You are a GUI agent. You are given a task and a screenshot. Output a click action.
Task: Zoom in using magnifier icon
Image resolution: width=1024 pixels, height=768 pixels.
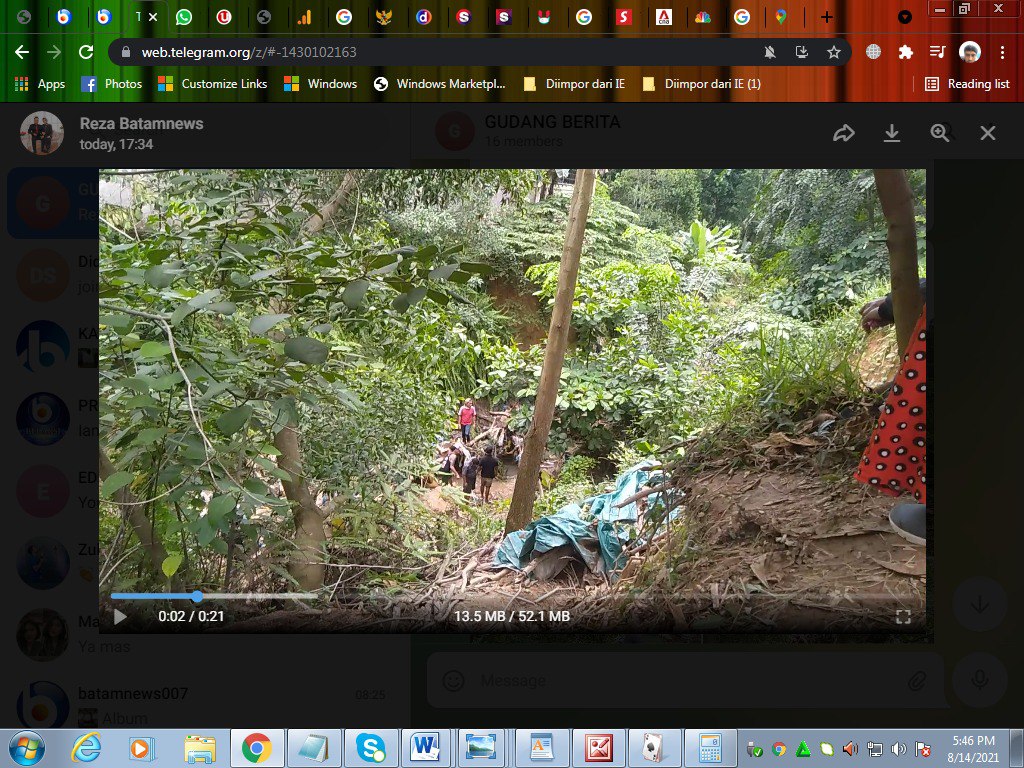(940, 133)
